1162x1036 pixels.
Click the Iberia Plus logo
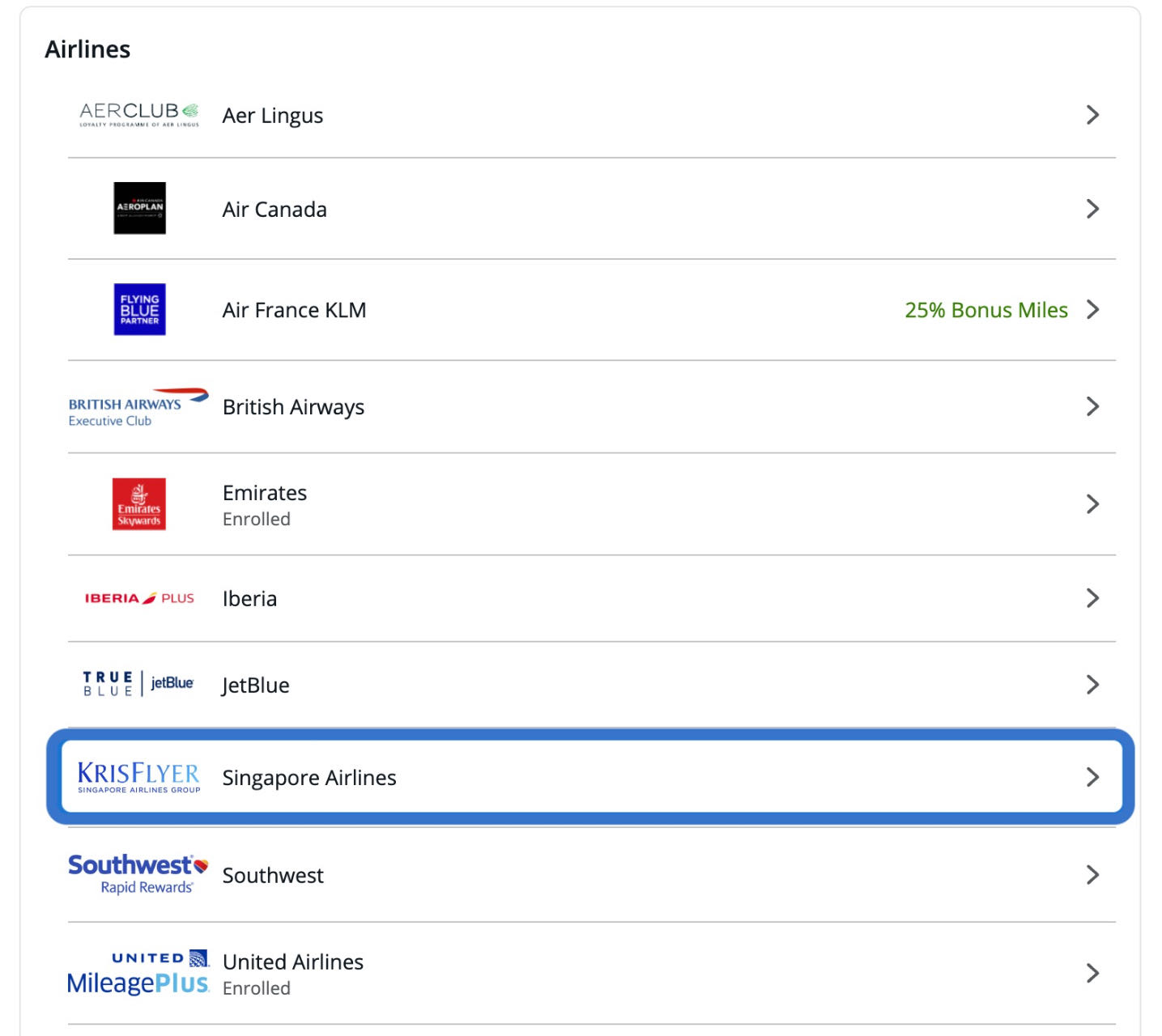(x=139, y=598)
